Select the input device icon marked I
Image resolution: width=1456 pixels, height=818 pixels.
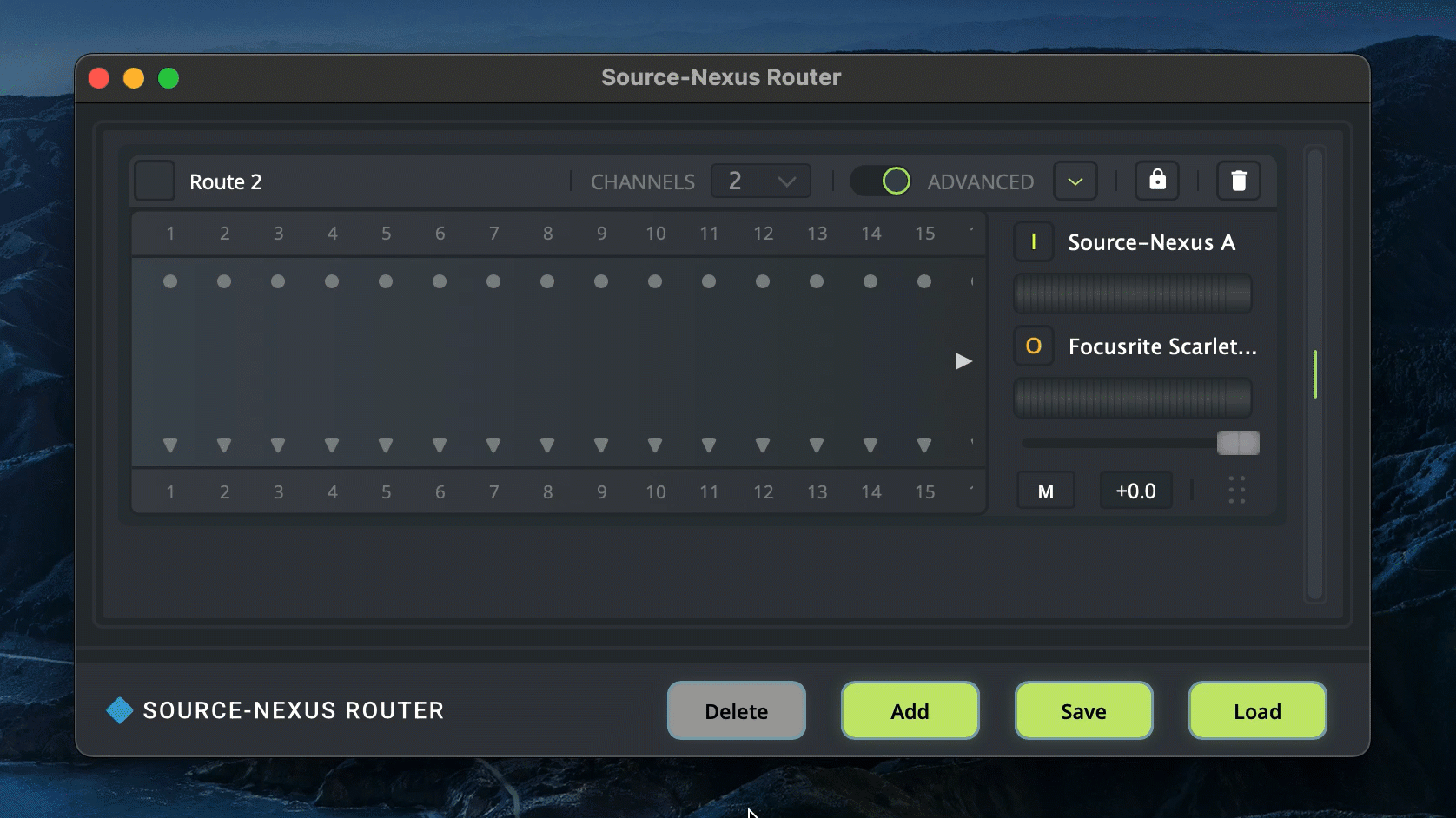[1033, 242]
